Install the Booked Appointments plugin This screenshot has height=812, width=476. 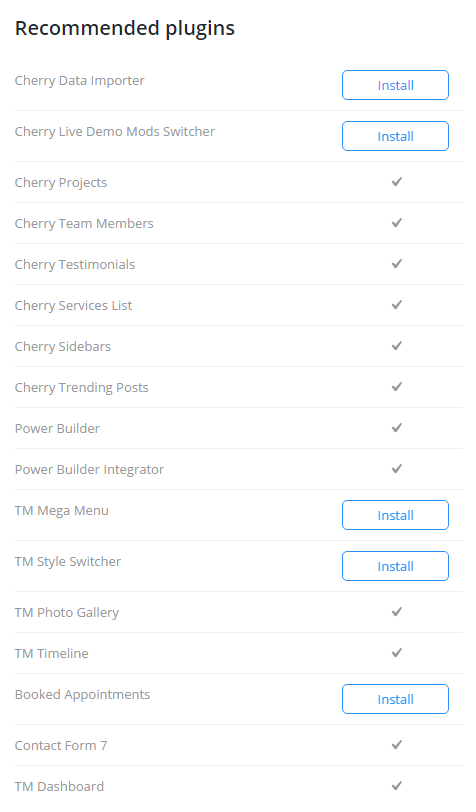(x=395, y=699)
